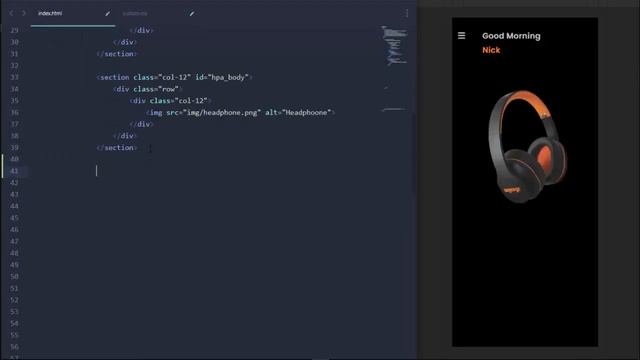640x360 pixels.
Task: Click the orange "Nick" name in the preview
Action: coord(491,50)
